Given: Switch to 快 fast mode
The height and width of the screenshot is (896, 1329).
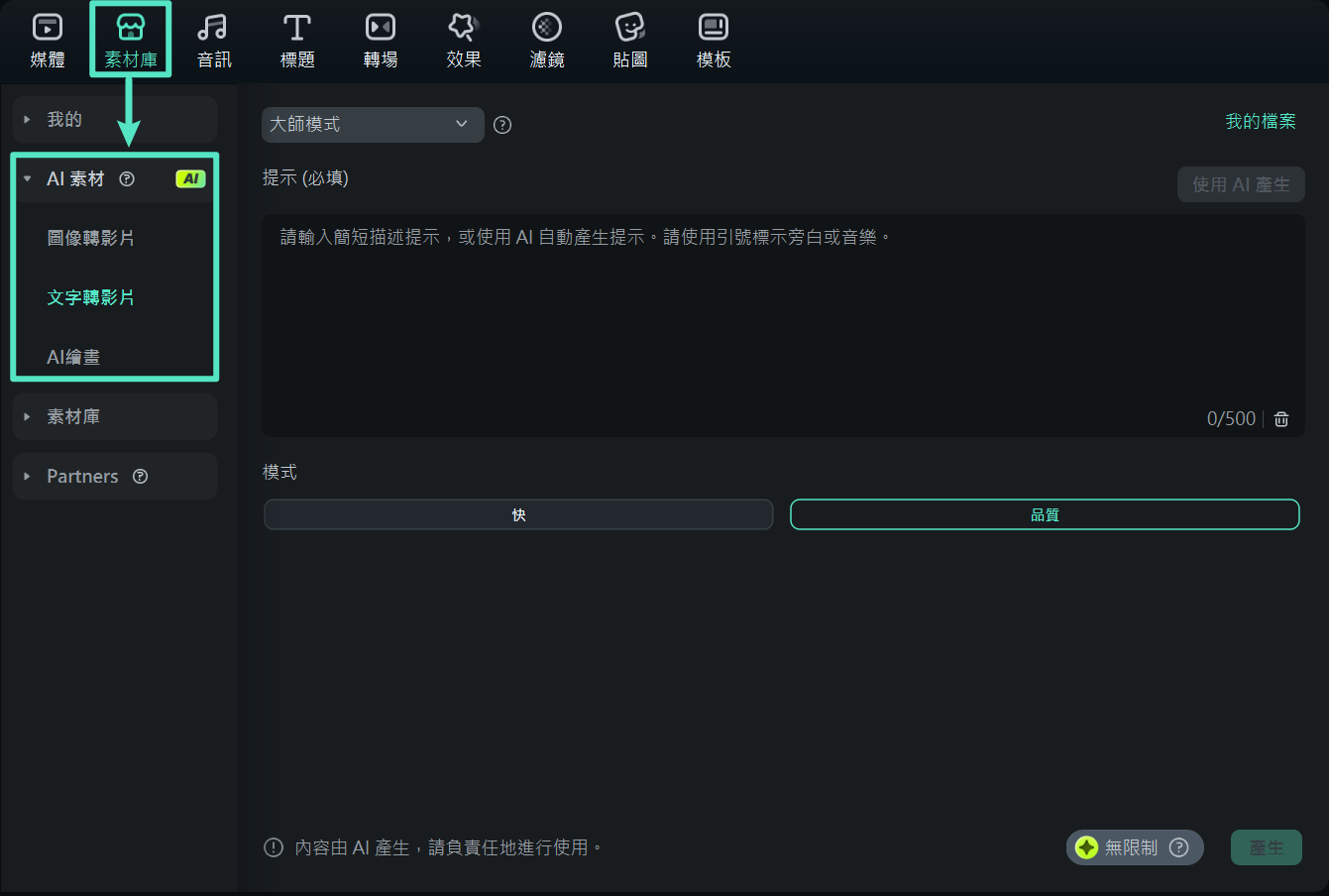Looking at the screenshot, I should coord(517,514).
